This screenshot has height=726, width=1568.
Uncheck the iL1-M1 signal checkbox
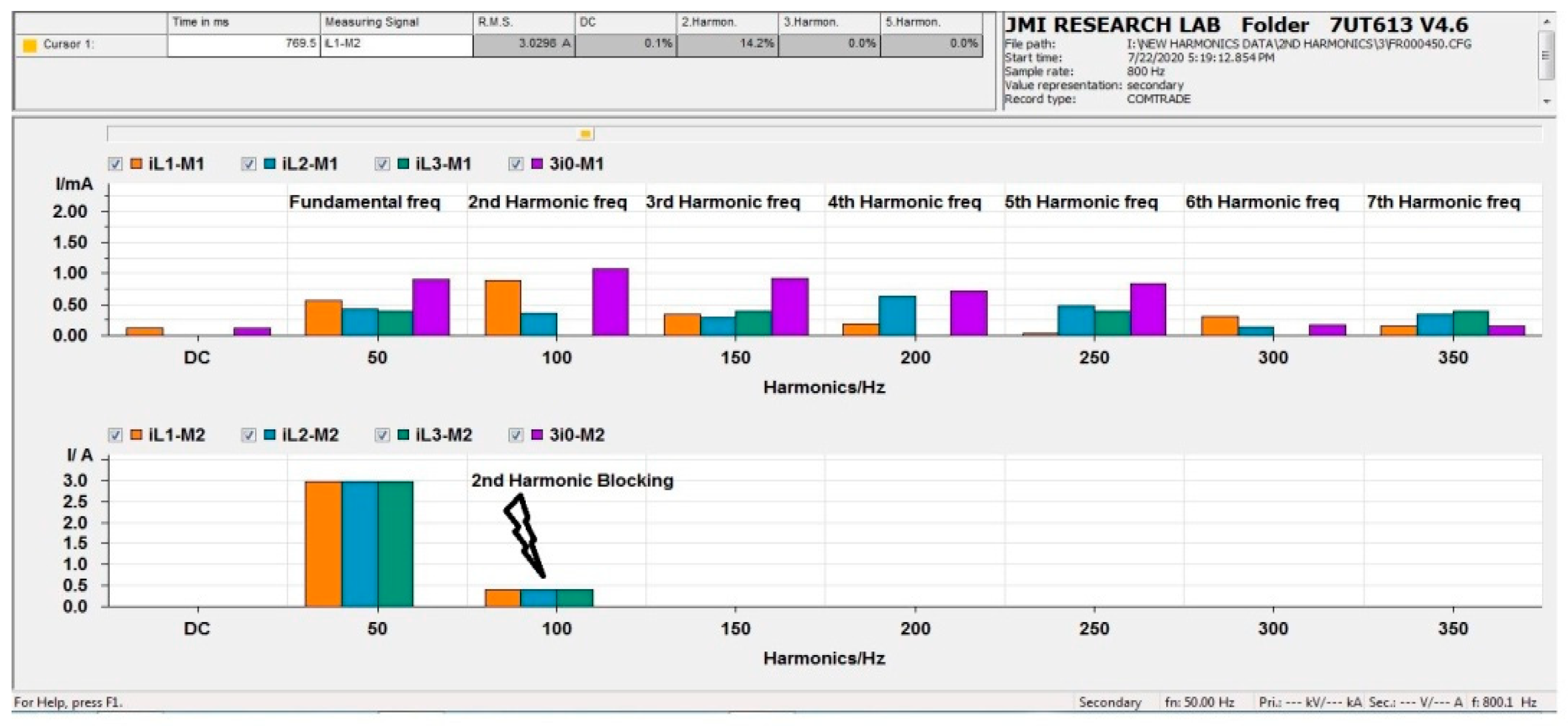pos(115,164)
